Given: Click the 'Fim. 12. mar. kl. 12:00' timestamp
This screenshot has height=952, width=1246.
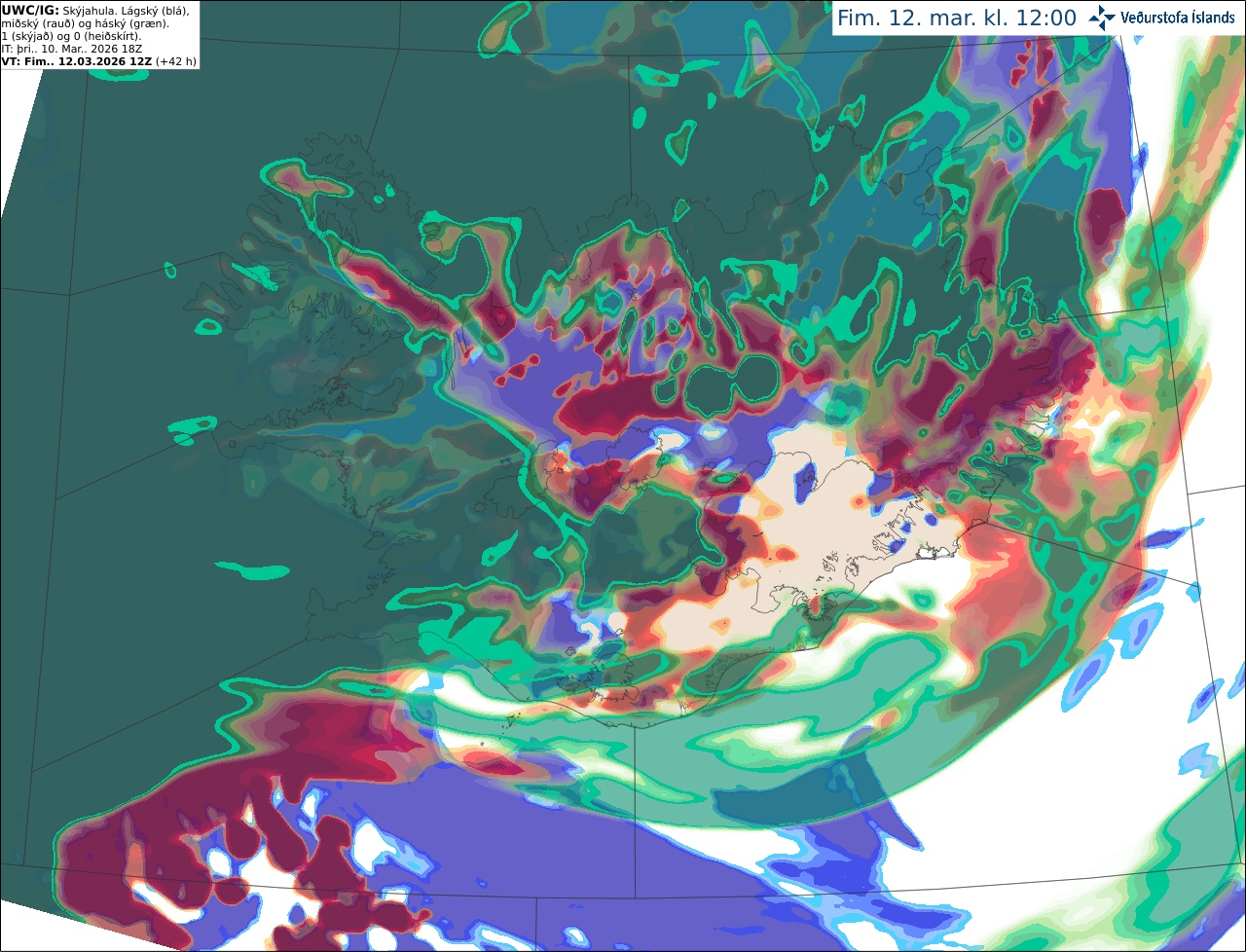Looking at the screenshot, I should [957, 18].
